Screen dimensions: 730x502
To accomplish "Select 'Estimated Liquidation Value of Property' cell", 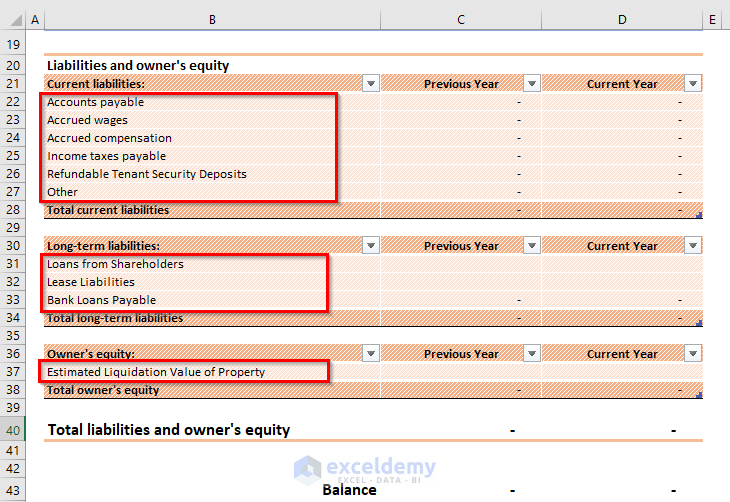I will coord(212,372).
